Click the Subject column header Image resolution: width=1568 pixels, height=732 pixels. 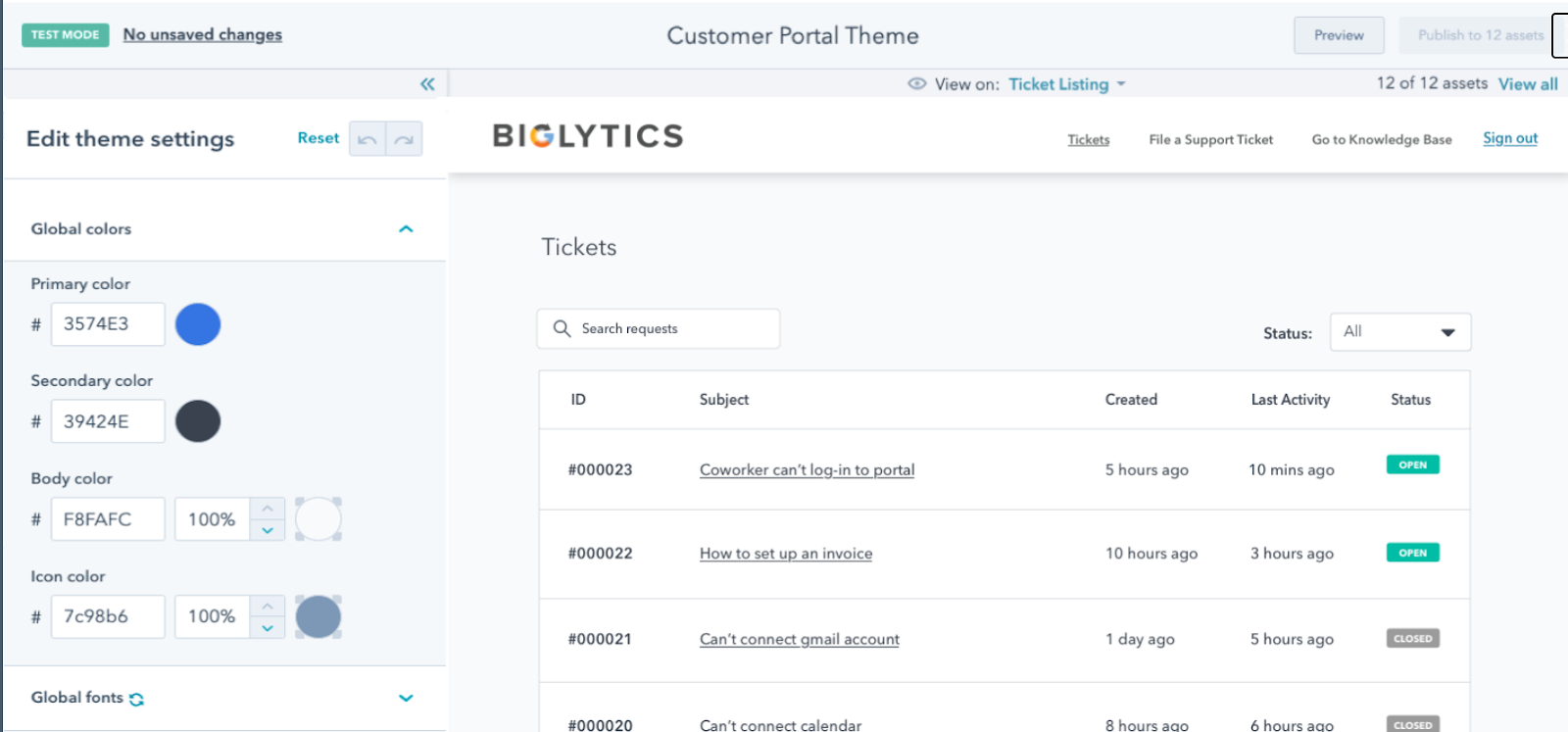(724, 400)
